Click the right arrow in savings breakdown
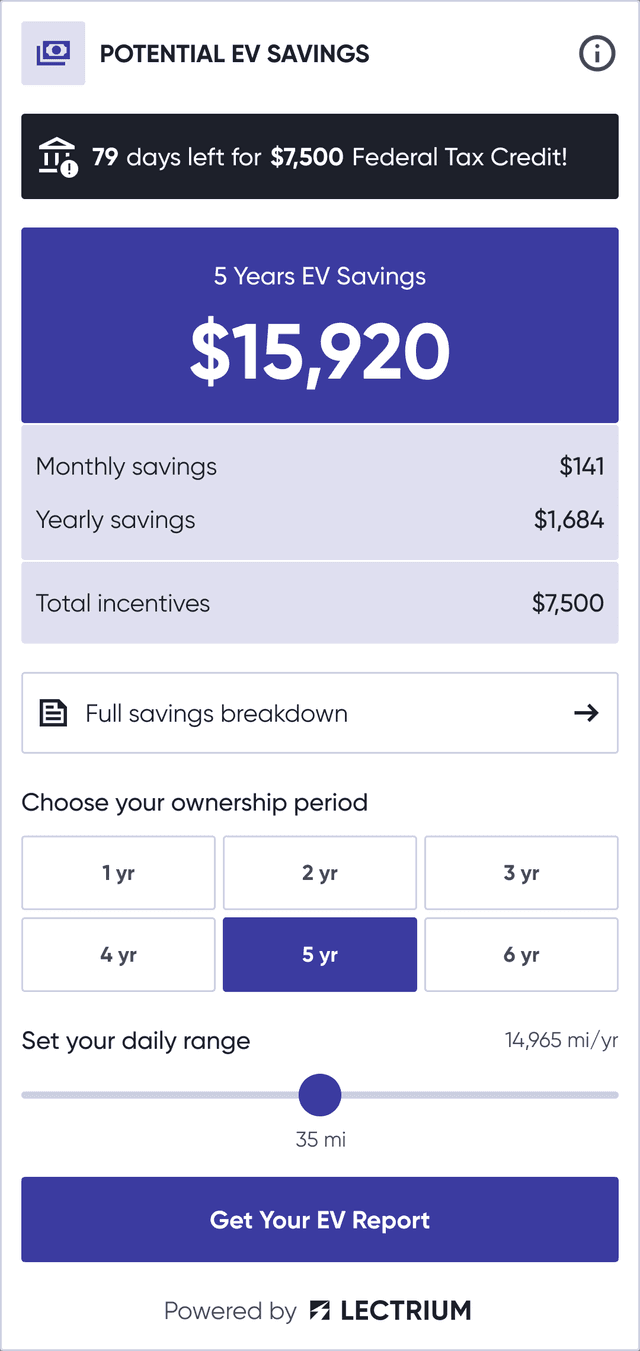 click(x=586, y=713)
